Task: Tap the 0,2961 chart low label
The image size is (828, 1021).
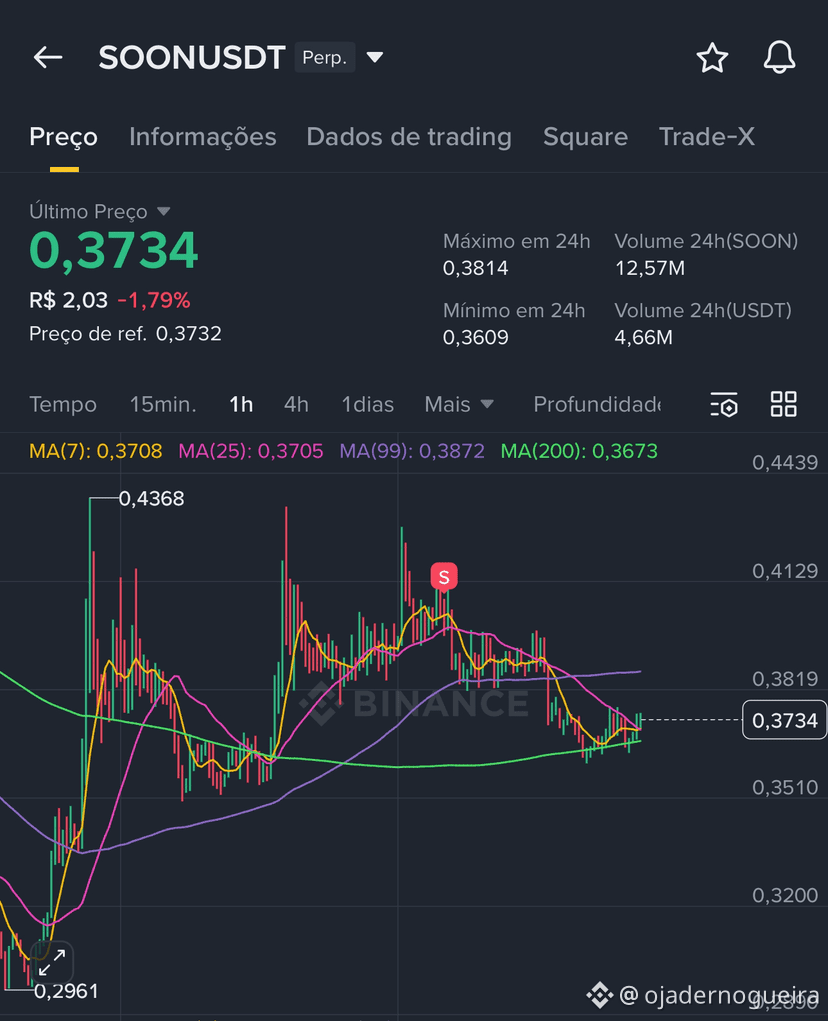Action: 66,991
